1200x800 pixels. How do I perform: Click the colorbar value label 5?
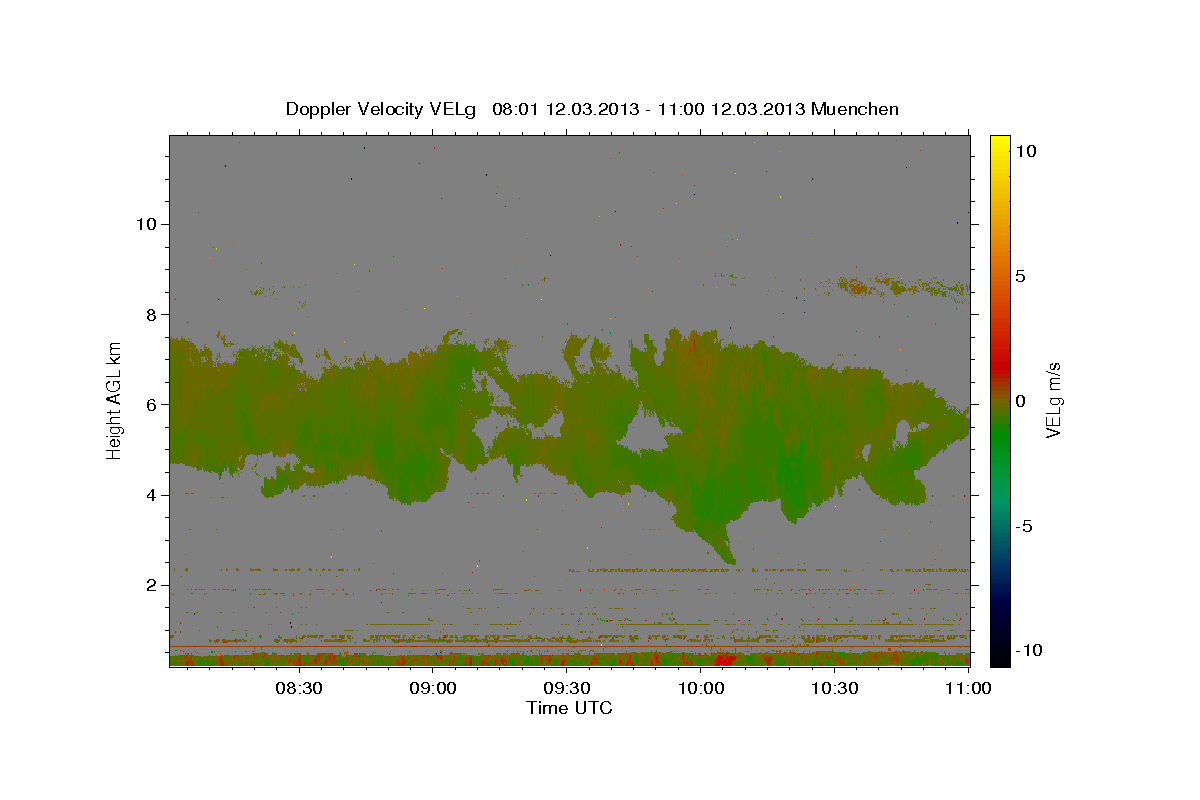[x=1020, y=275]
